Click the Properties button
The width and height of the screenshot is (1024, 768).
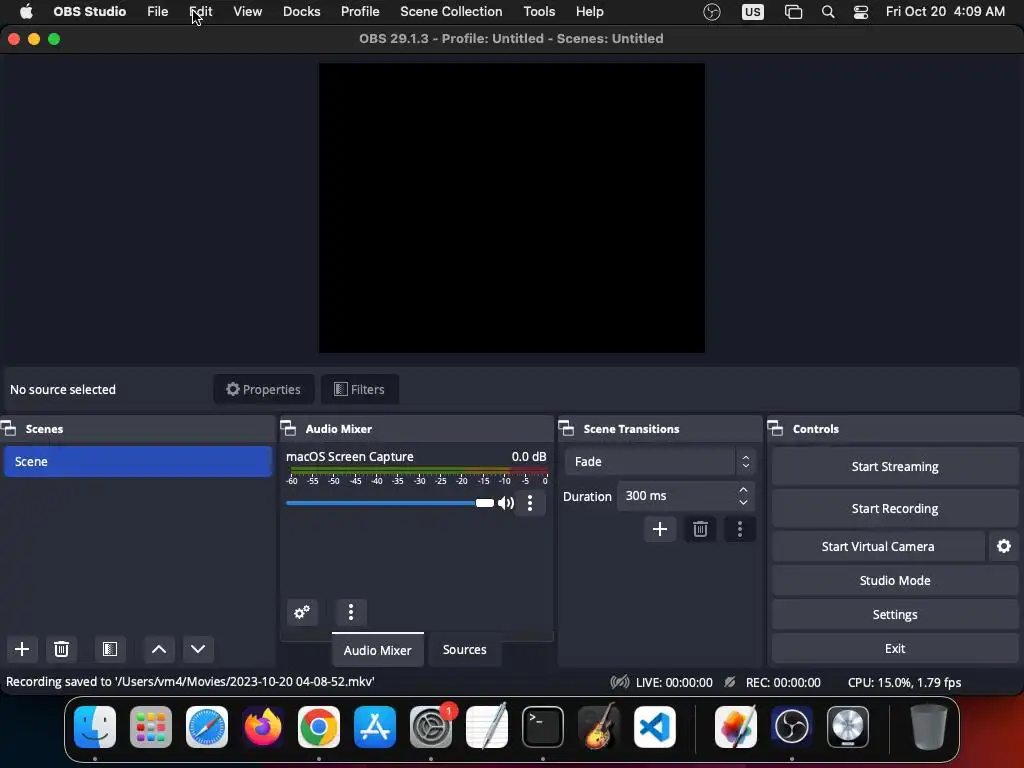264,389
